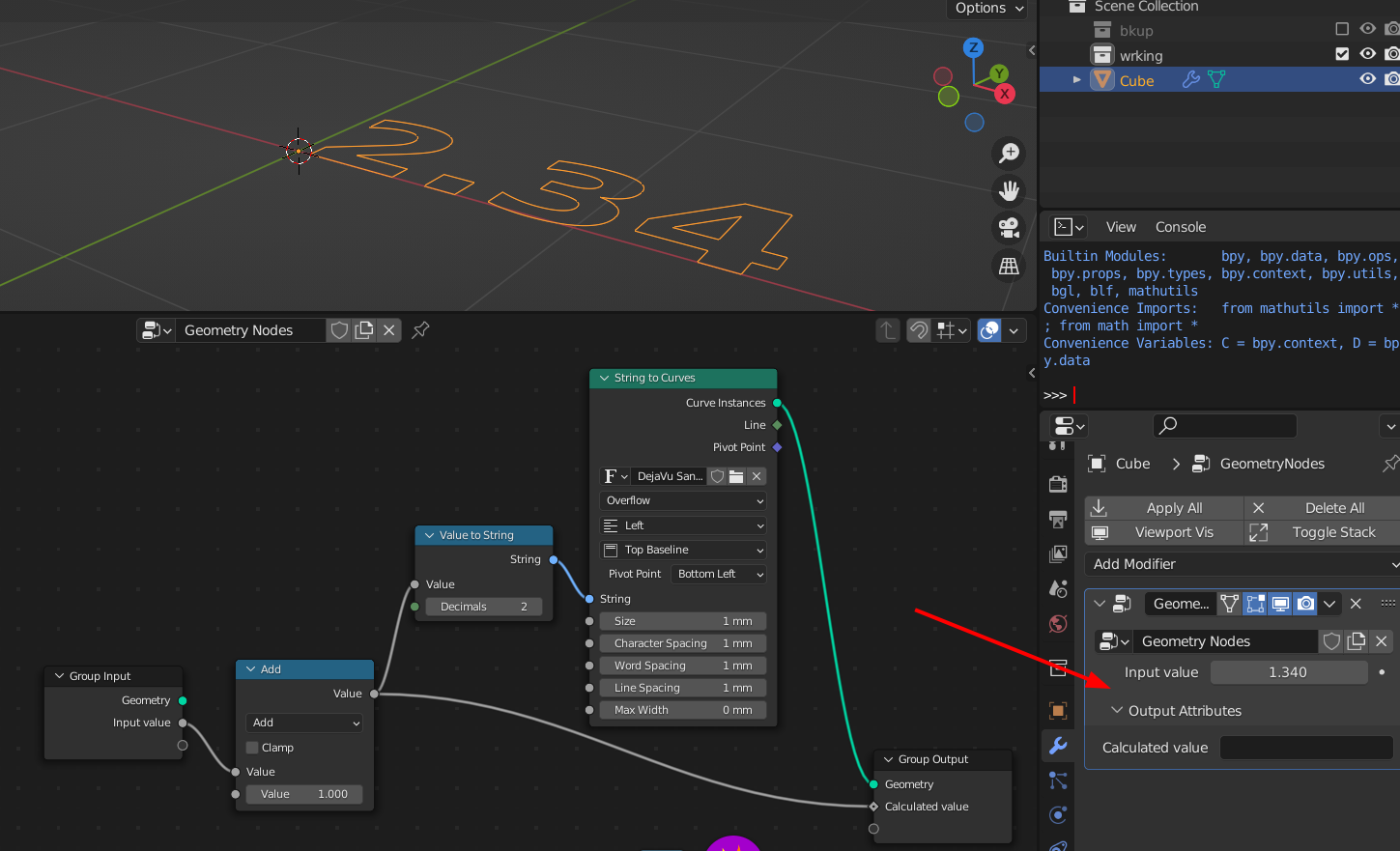Click the Delete All button
The height and width of the screenshot is (851, 1400).
click(1323, 508)
